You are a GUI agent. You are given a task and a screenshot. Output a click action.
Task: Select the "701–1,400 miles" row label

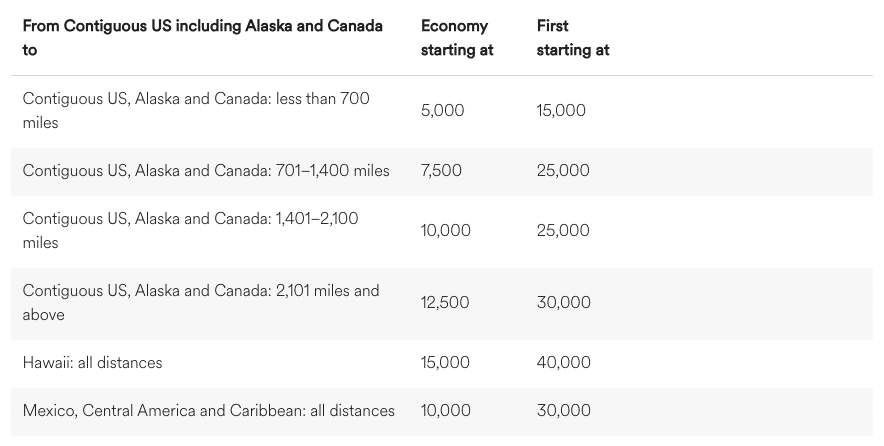[x=206, y=170]
